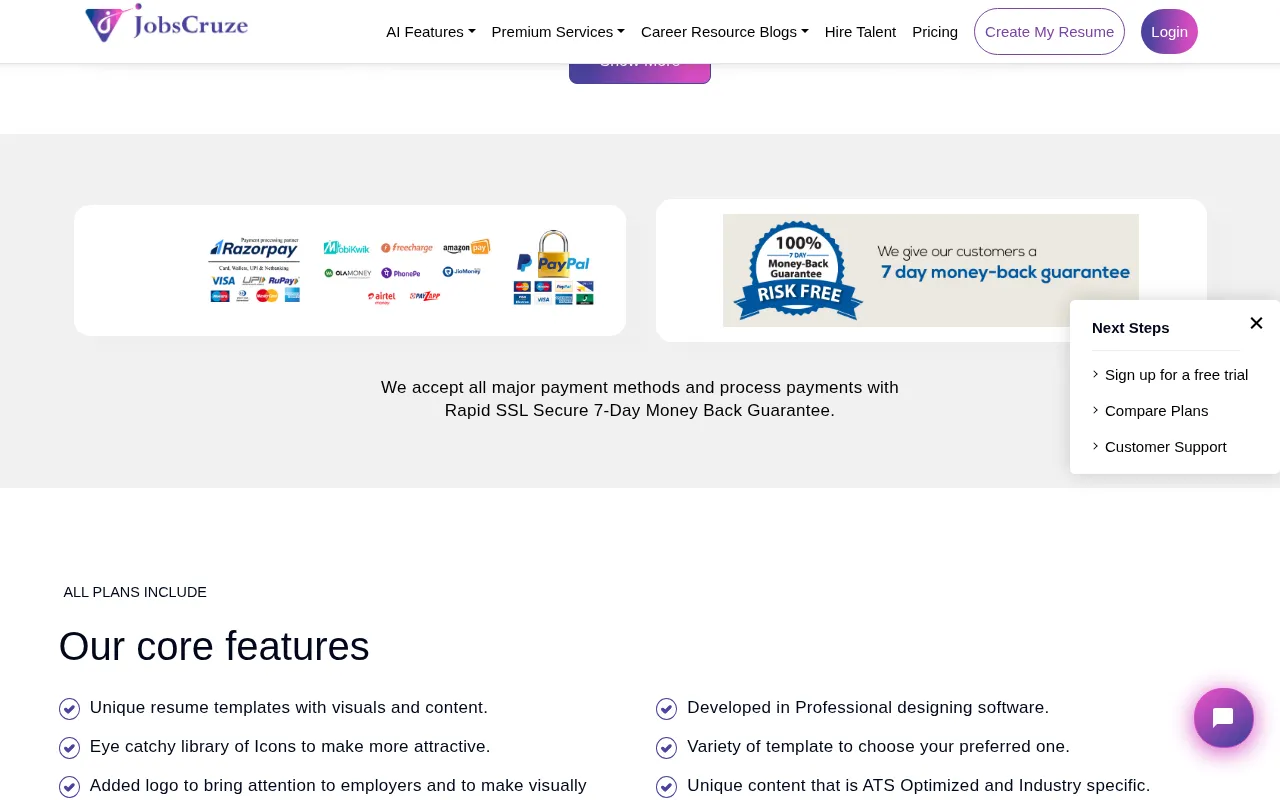Image resolution: width=1280 pixels, height=800 pixels.
Task: Click the Next Steps panel title
Action: pos(1130,328)
